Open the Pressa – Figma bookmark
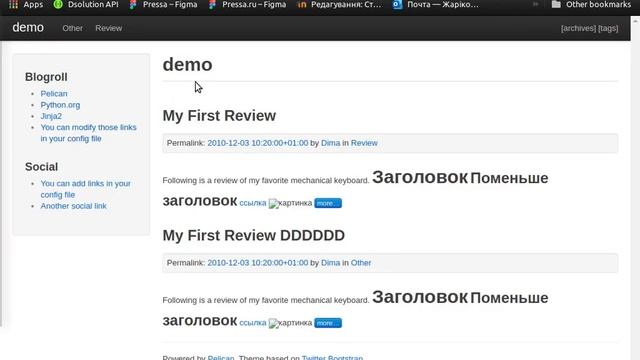The height and width of the screenshot is (360, 640). pyautogui.click(x=163, y=4)
